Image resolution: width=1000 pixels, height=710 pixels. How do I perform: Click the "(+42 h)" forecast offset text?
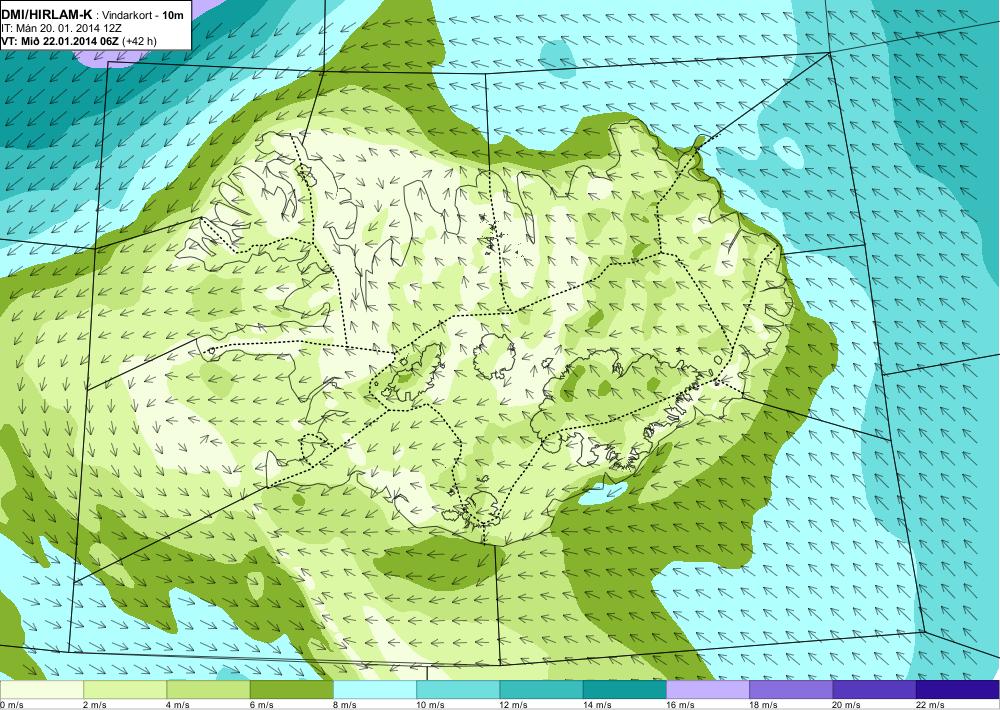(x=140, y=41)
